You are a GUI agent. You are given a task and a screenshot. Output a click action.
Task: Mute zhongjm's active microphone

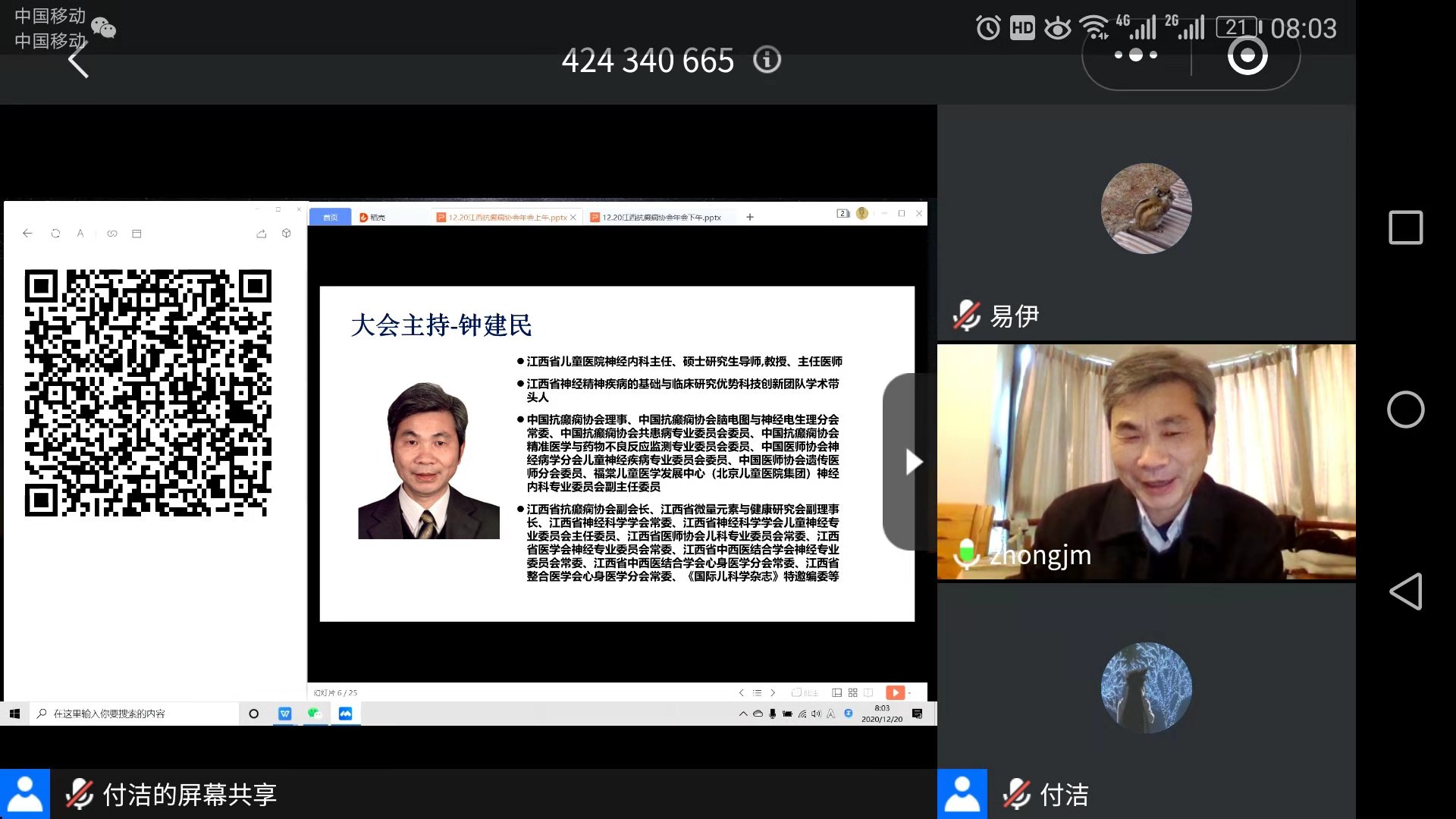coord(966,554)
